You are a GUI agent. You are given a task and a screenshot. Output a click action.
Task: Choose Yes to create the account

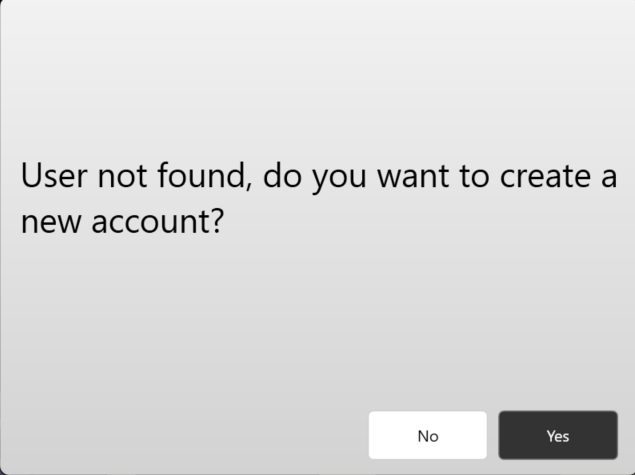(x=558, y=435)
